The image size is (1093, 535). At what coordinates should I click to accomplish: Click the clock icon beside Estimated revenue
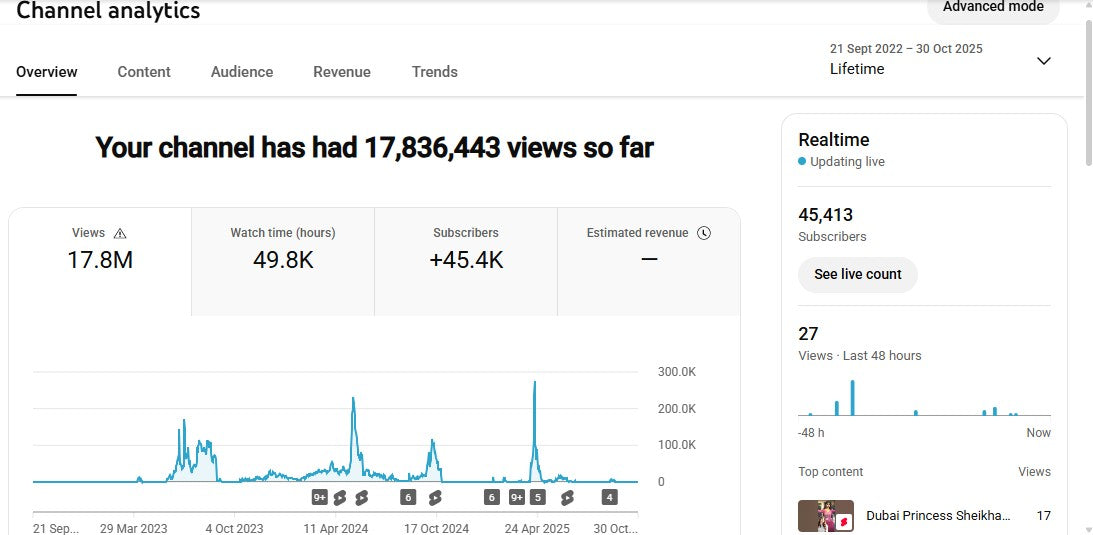coord(704,233)
